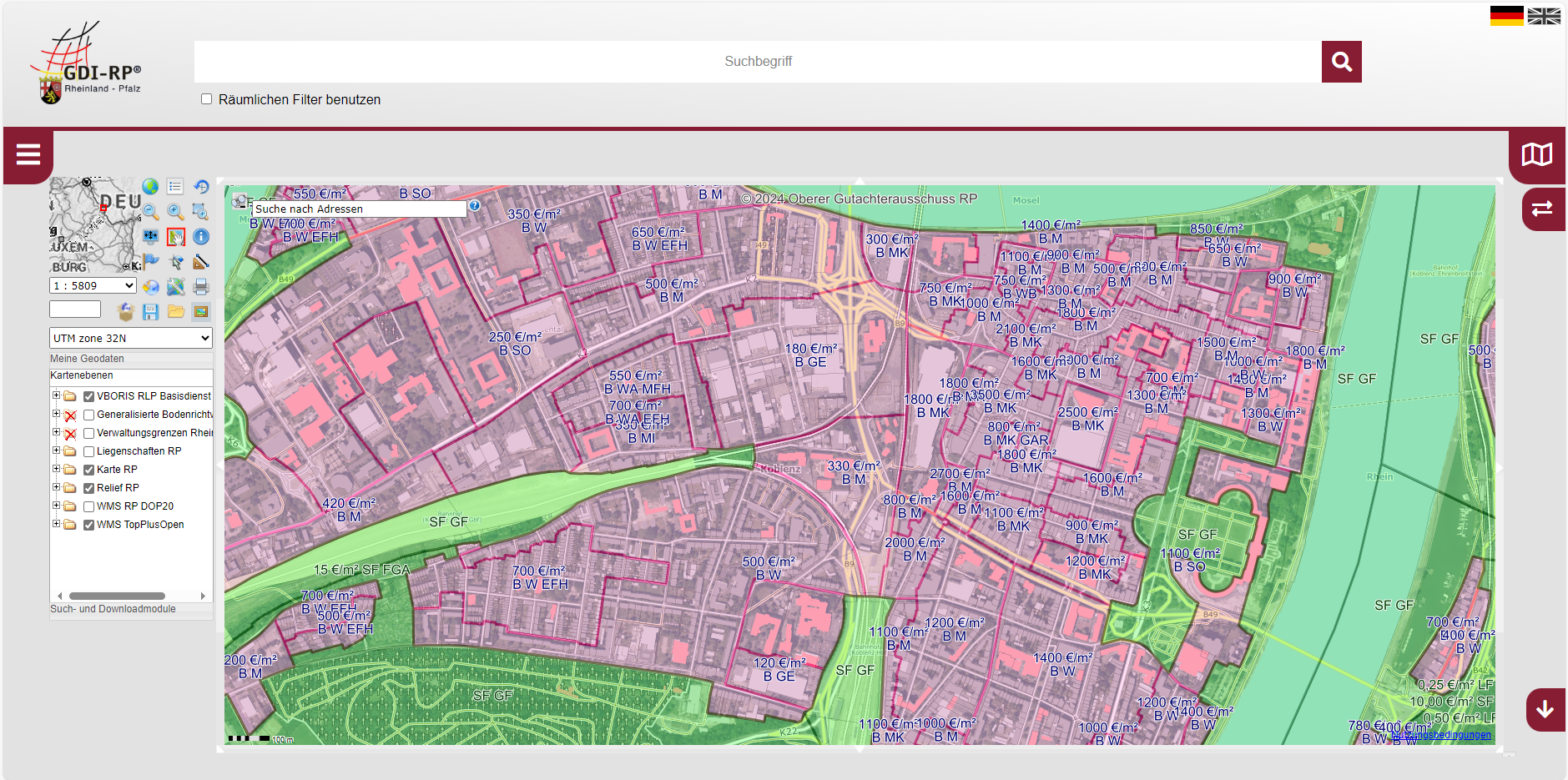
Task: Open the Such- und Downloadmodule section
Action: tap(113, 609)
